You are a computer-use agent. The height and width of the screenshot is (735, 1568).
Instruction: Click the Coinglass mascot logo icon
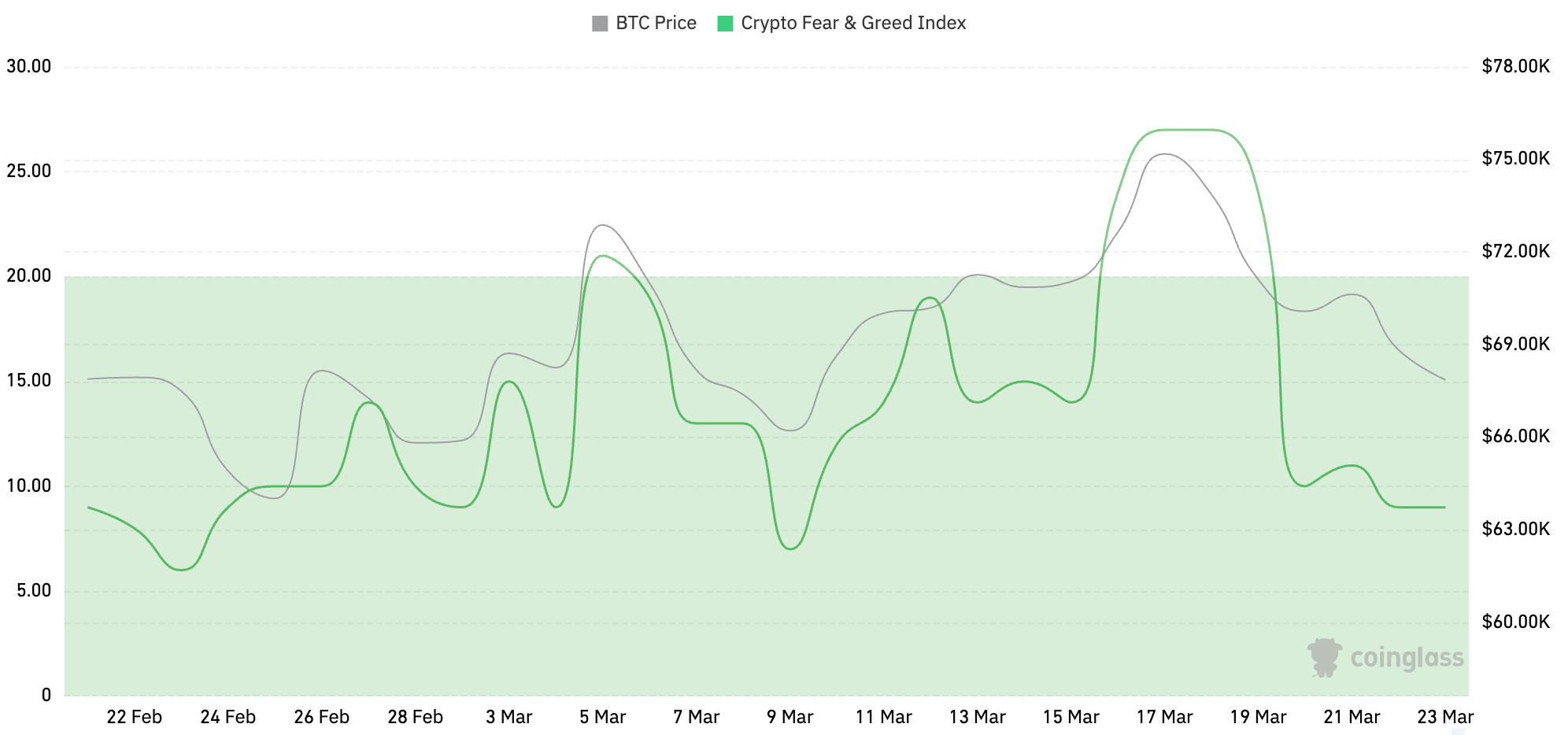(x=1325, y=657)
